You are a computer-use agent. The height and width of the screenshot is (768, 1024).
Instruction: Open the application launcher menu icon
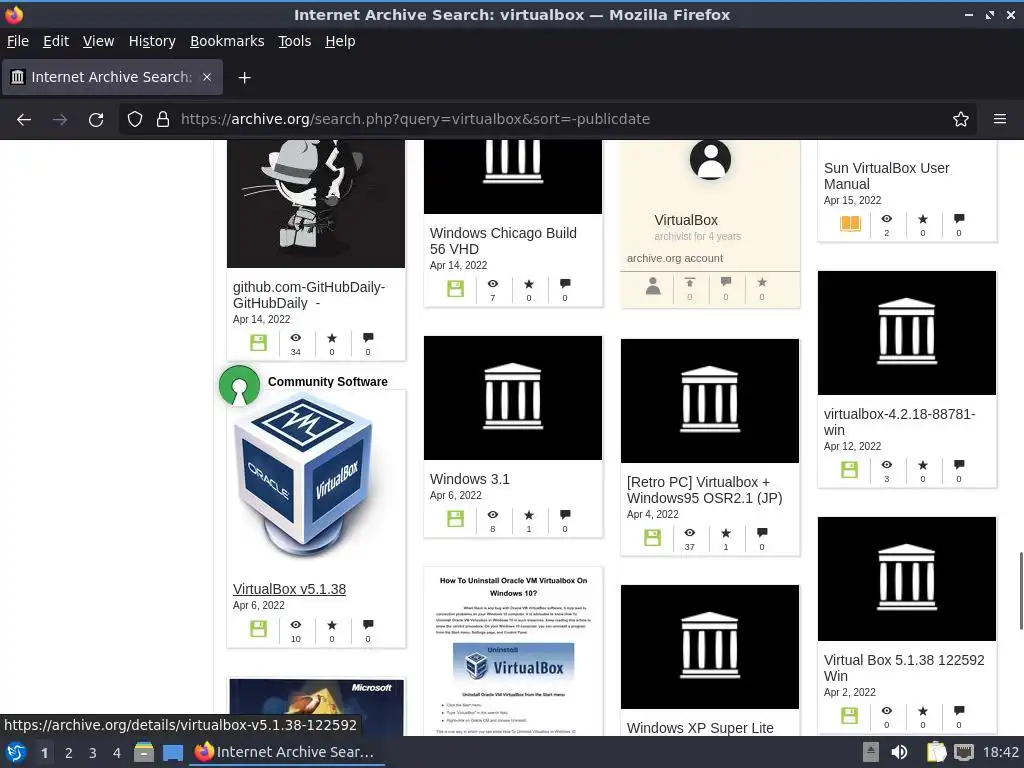pyautogui.click(x=16, y=752)
